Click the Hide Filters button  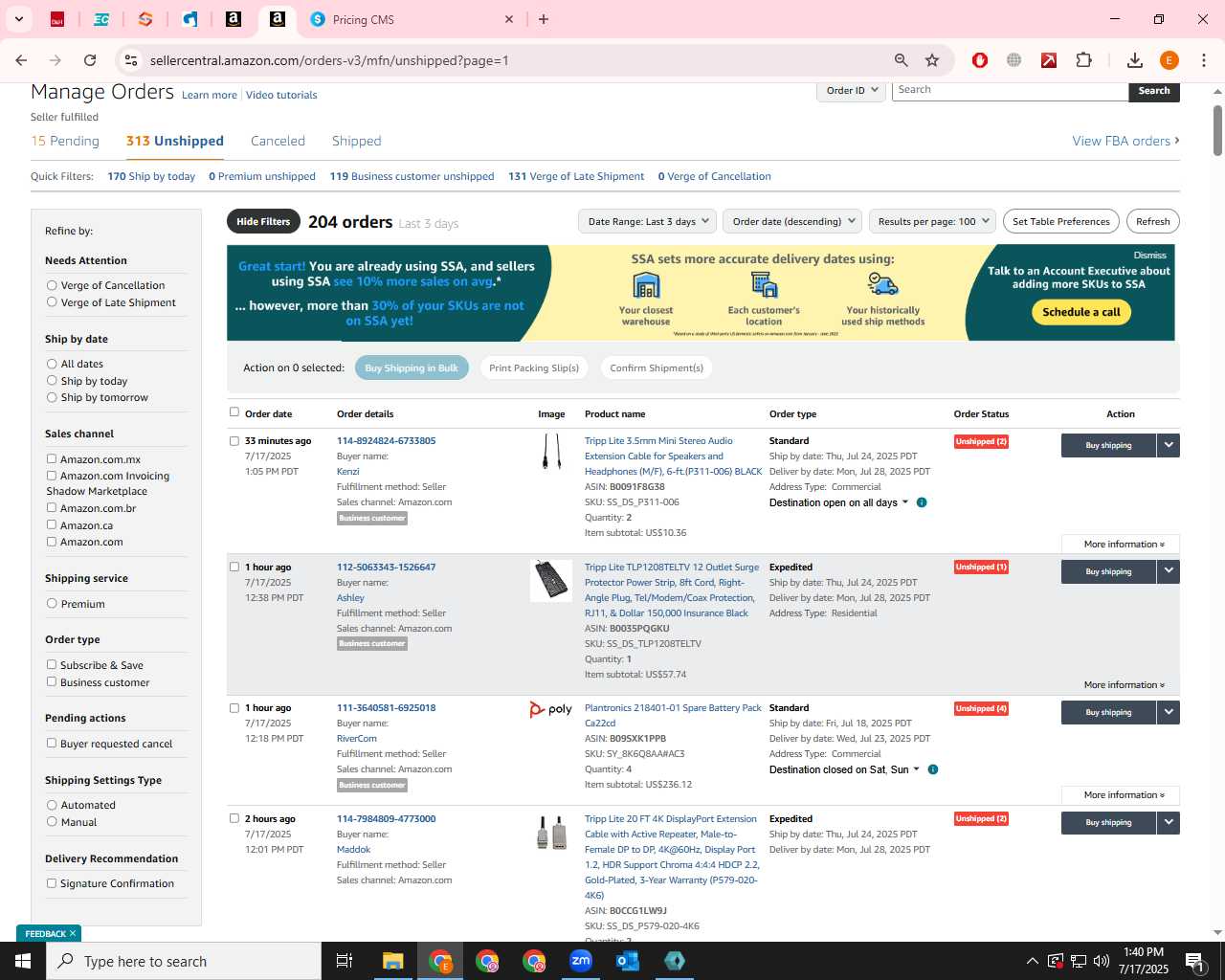click(263, 221)
